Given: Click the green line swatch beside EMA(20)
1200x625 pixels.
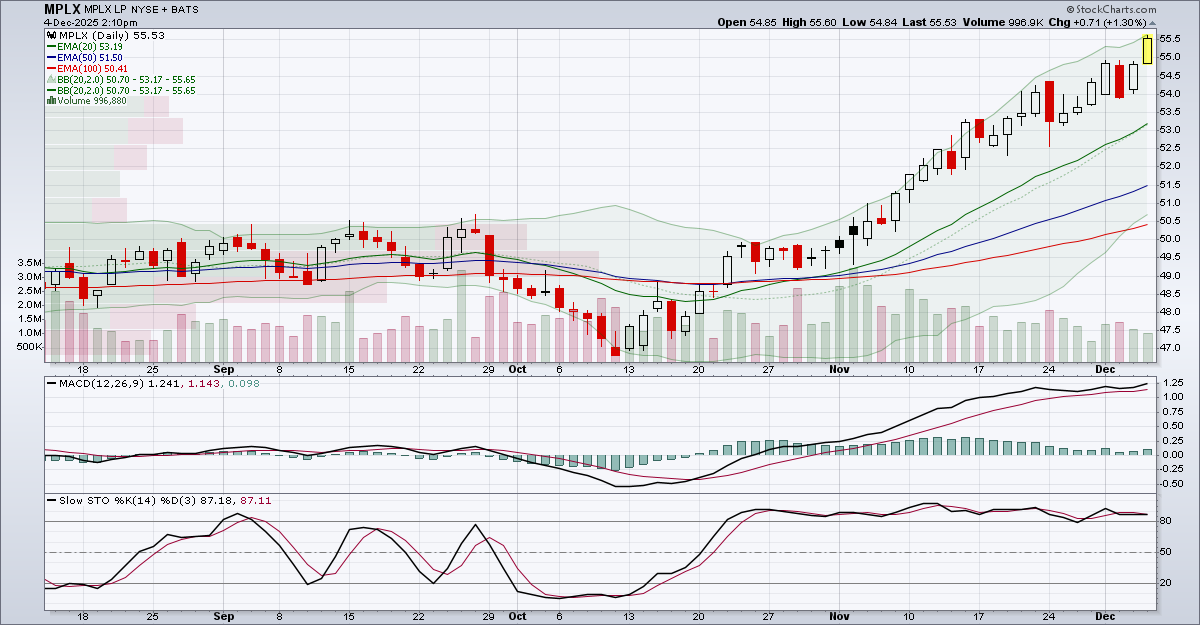Looking at the screenshot, I should [52, 46].
